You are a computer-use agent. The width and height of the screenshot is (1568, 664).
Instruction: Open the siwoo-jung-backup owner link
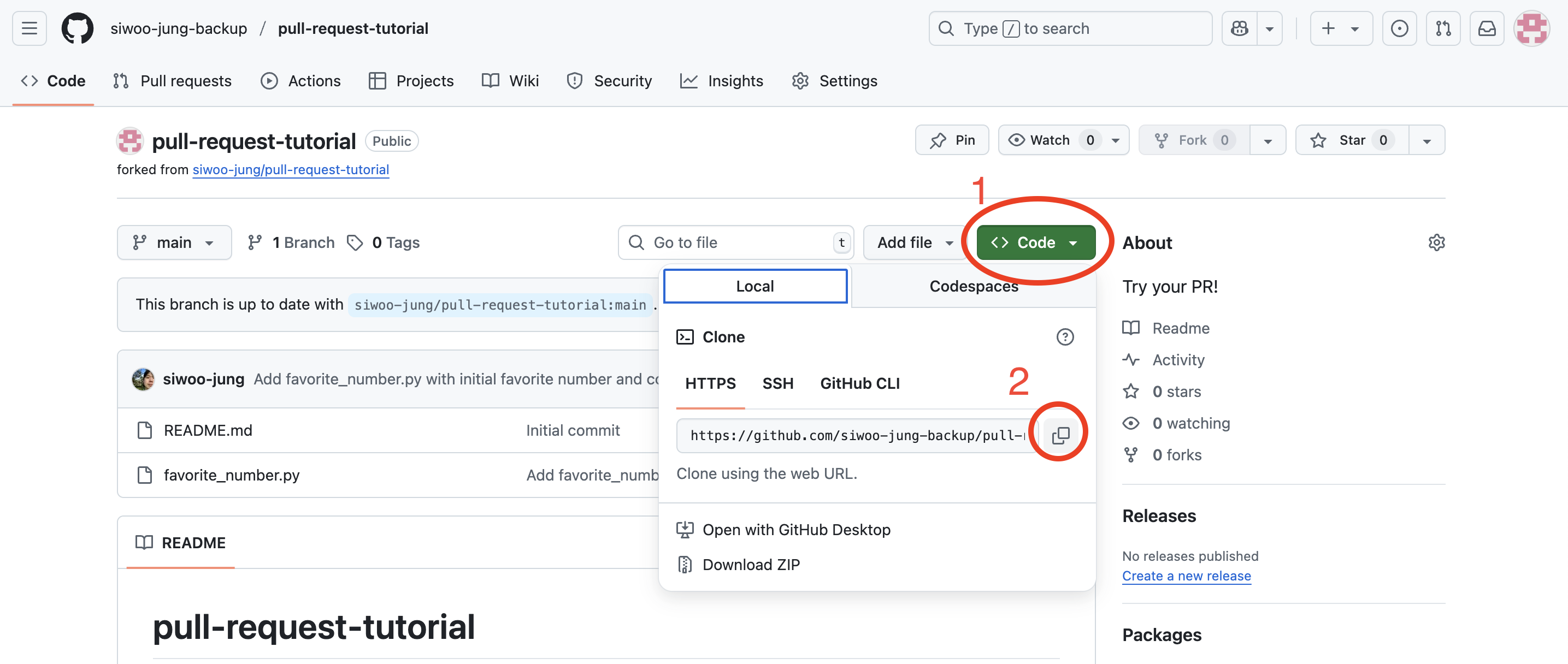(178, 28)
